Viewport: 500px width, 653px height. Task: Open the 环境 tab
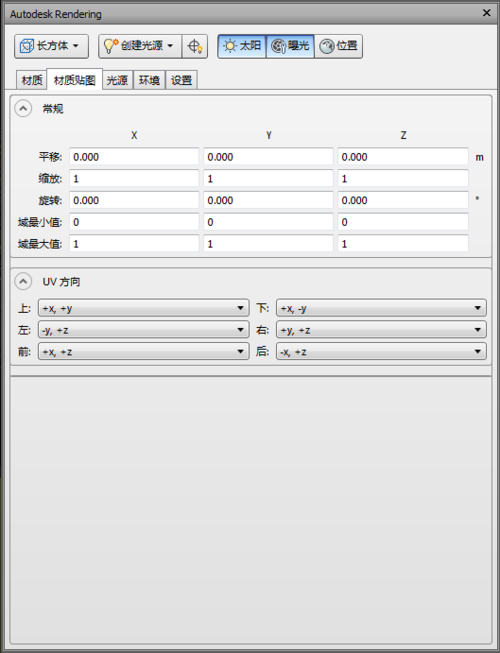149,80
